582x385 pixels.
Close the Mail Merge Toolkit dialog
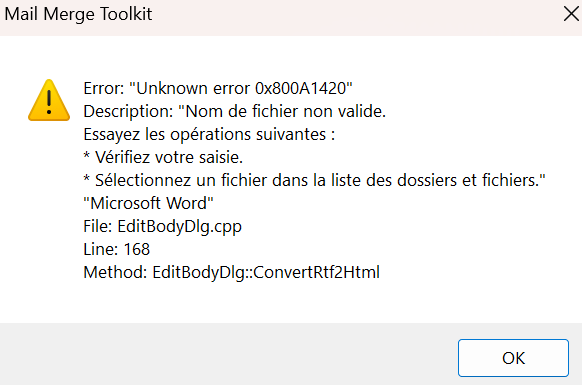(x=571, y=14)
